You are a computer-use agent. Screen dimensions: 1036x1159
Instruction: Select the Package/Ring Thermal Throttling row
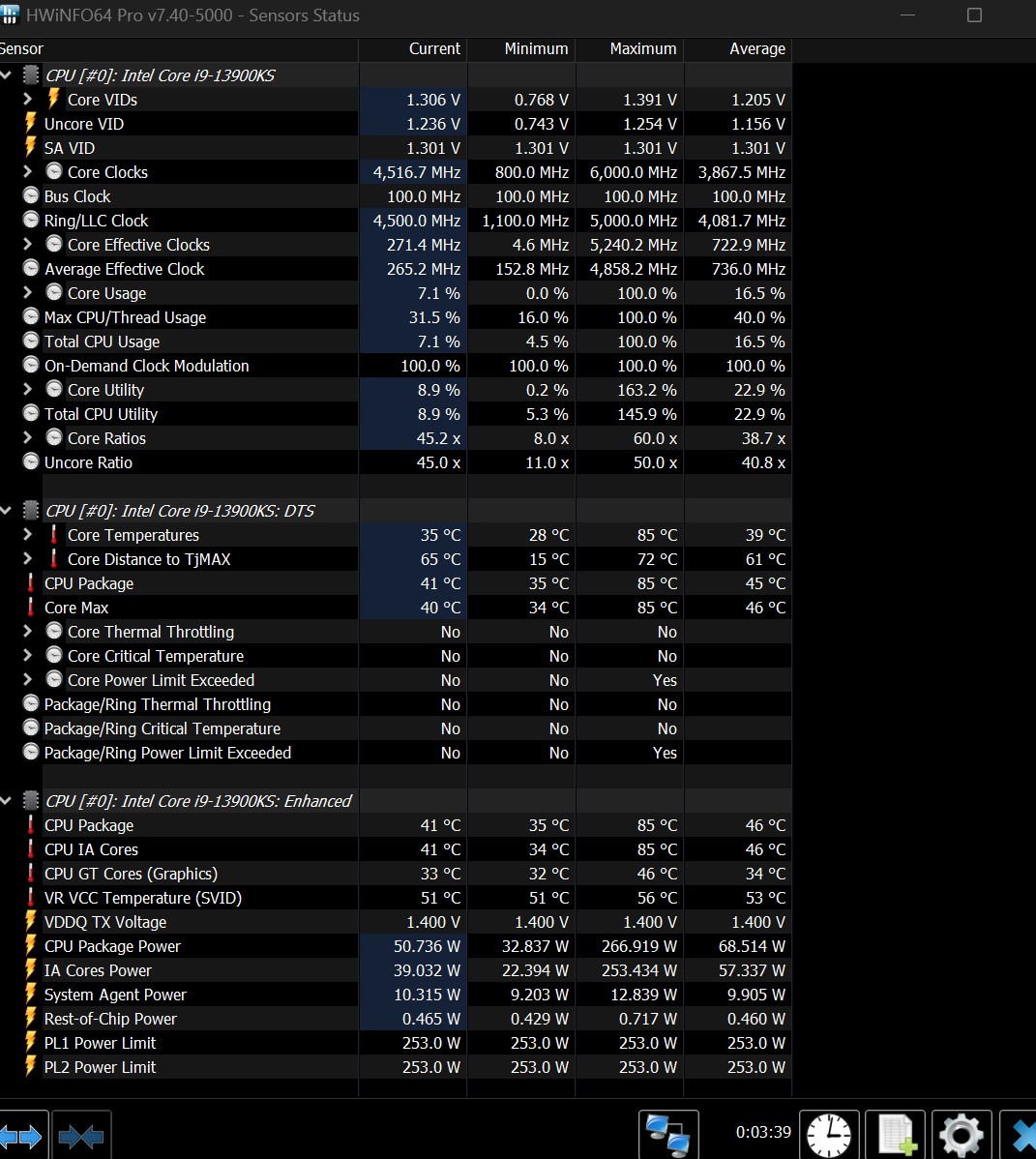396,704
